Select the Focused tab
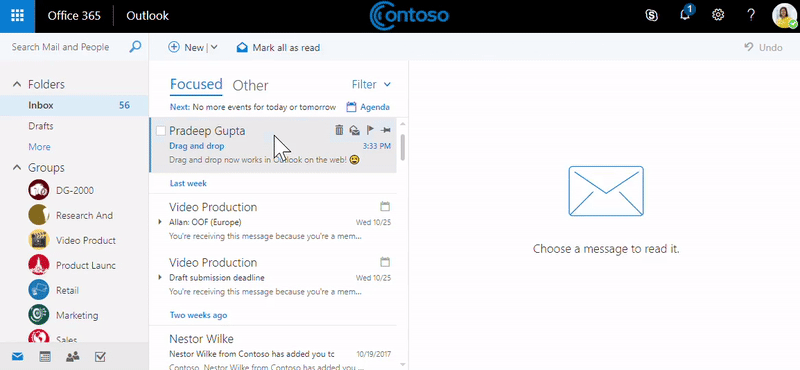800x370 pixels. click(x=196, y=84)
